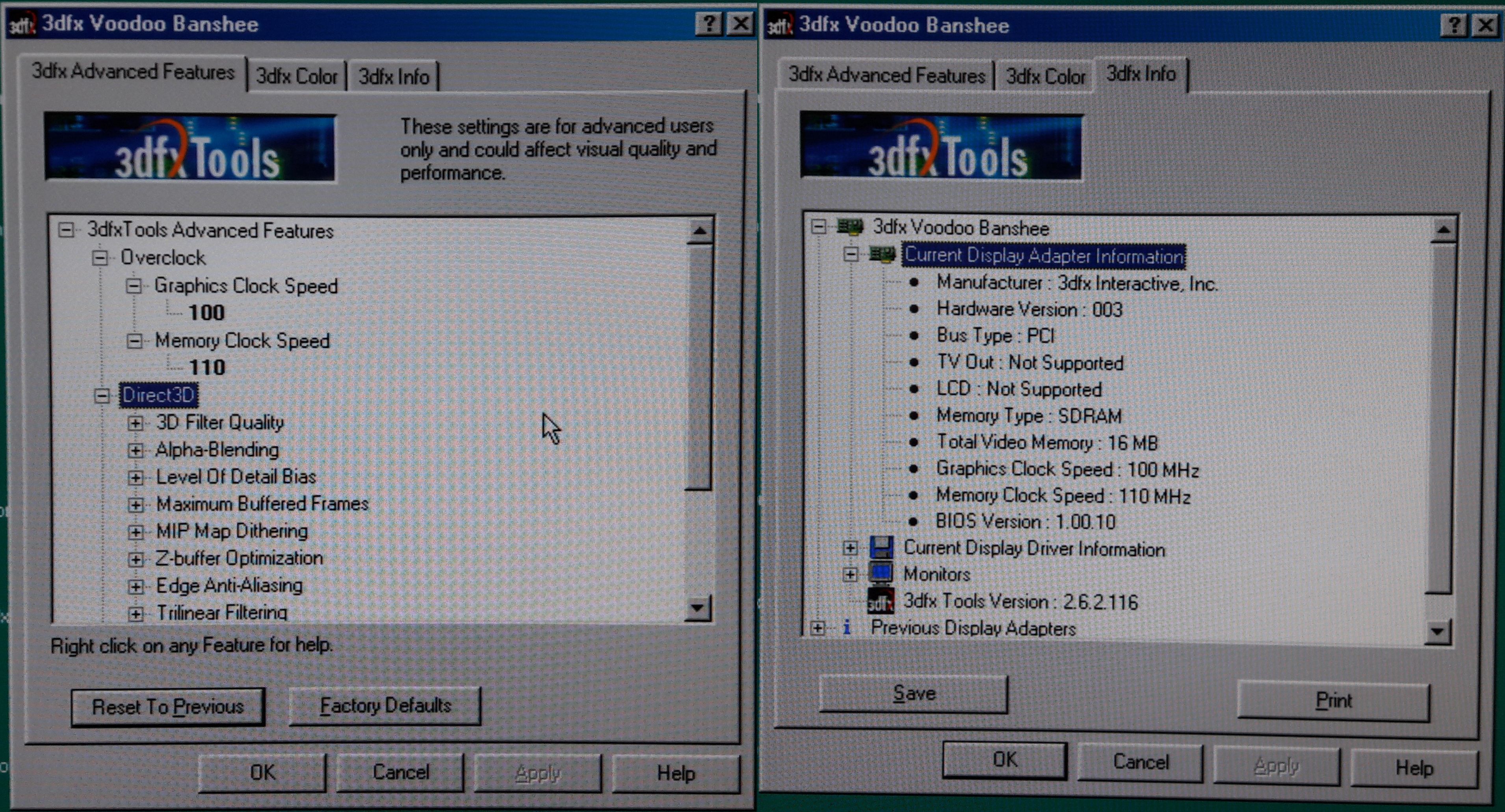Click OK in the left window

262,772
